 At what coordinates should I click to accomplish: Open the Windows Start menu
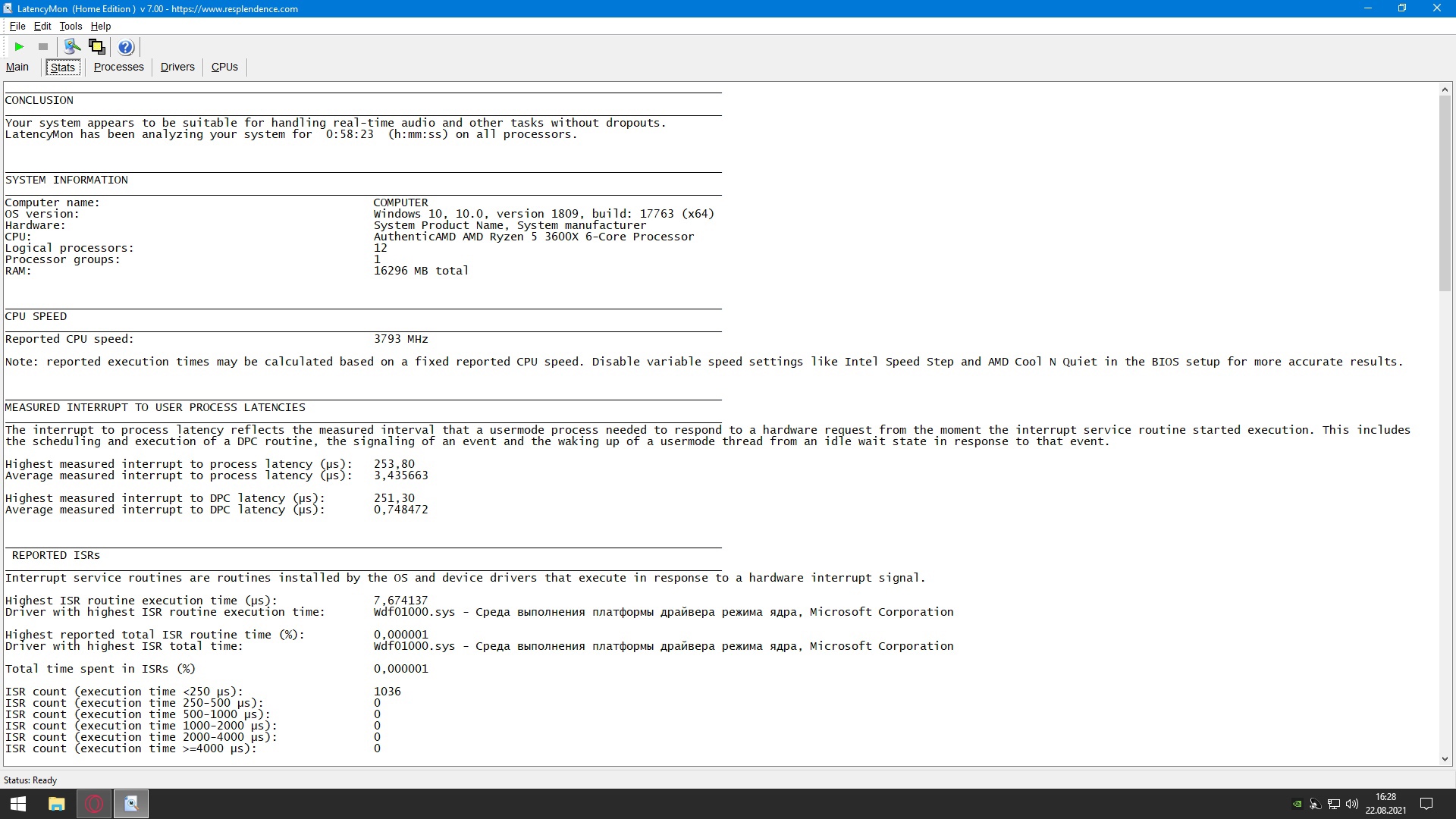[18, 804]
